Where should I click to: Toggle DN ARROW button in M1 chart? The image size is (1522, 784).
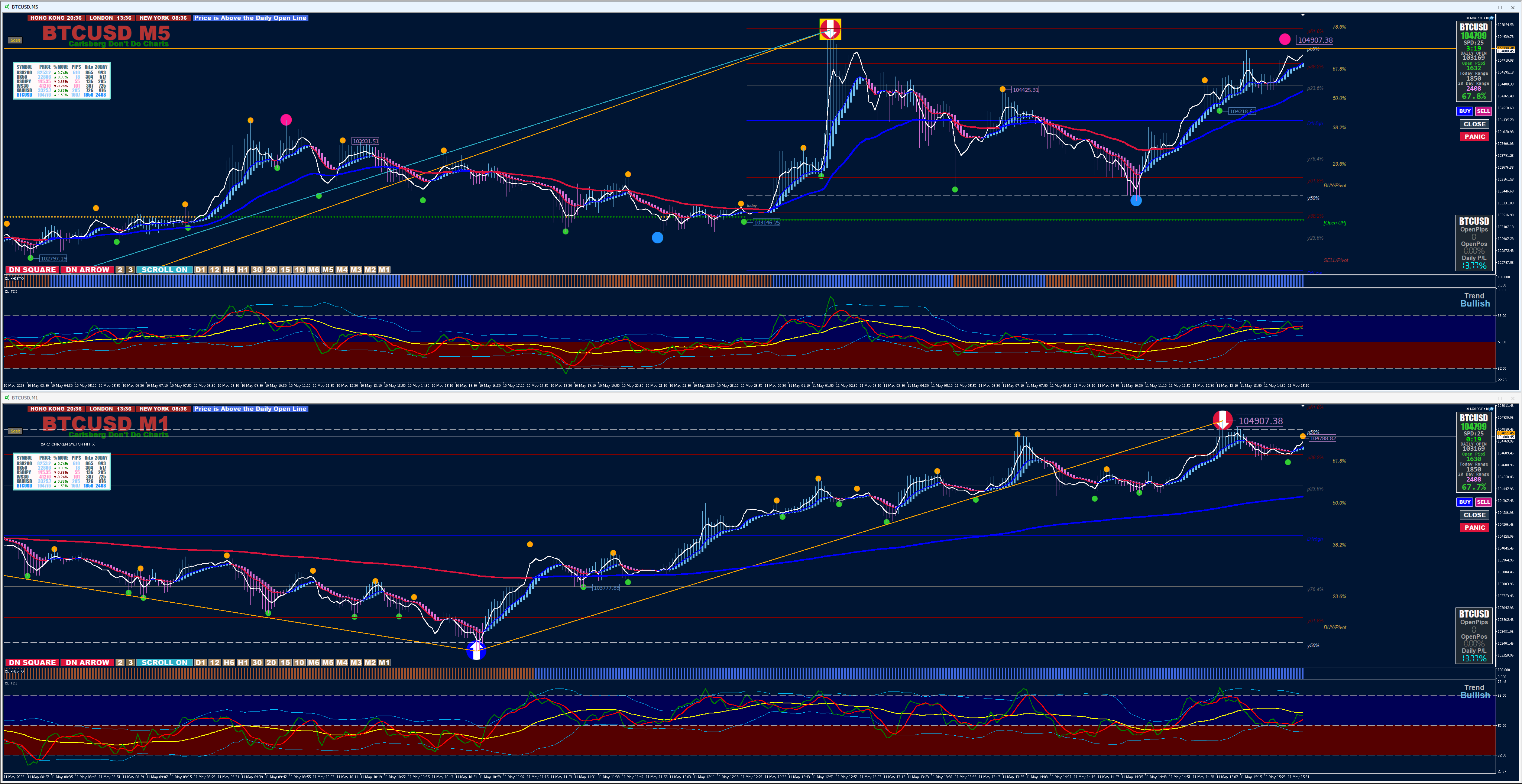coord(87,663)
